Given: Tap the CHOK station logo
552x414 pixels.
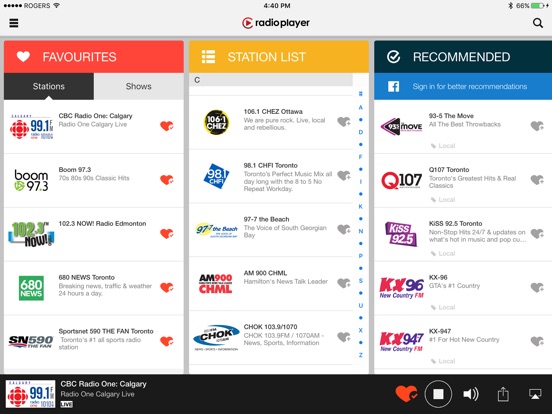Looking at the screenshot, I should click(216, 338).
